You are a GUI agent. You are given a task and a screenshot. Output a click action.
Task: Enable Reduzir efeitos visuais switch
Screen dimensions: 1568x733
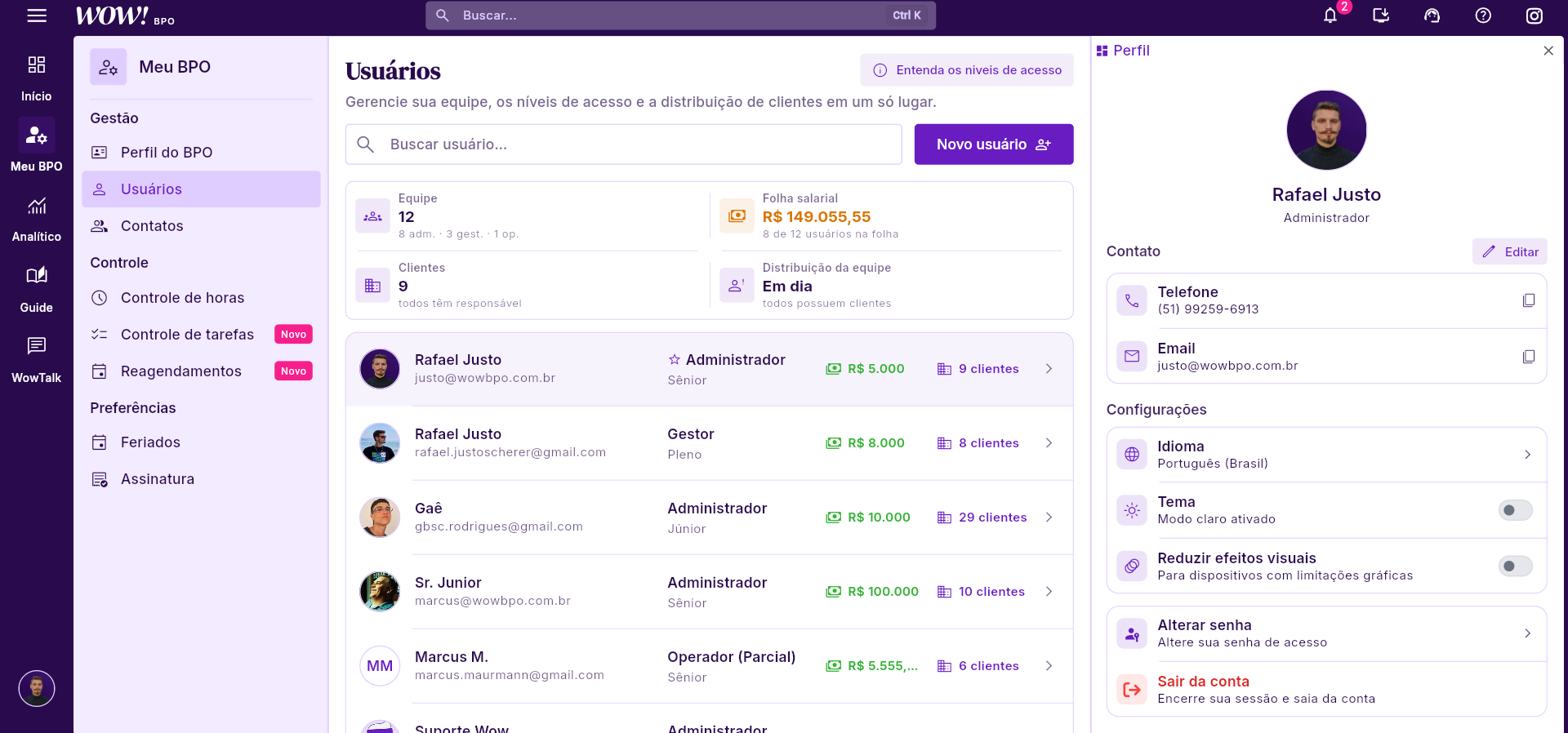[x=1515, y=566]
